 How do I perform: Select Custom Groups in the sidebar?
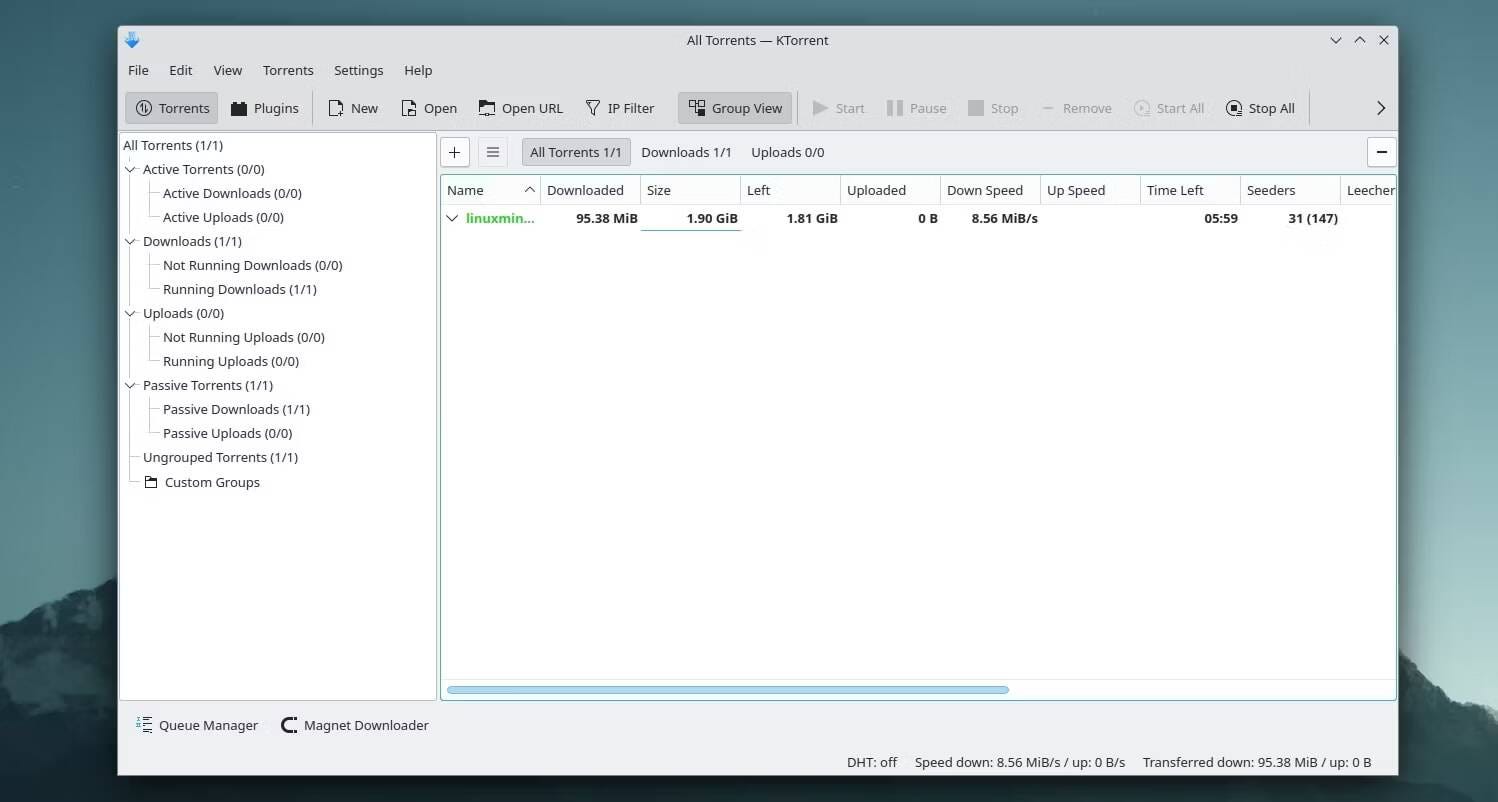(212, 482)
